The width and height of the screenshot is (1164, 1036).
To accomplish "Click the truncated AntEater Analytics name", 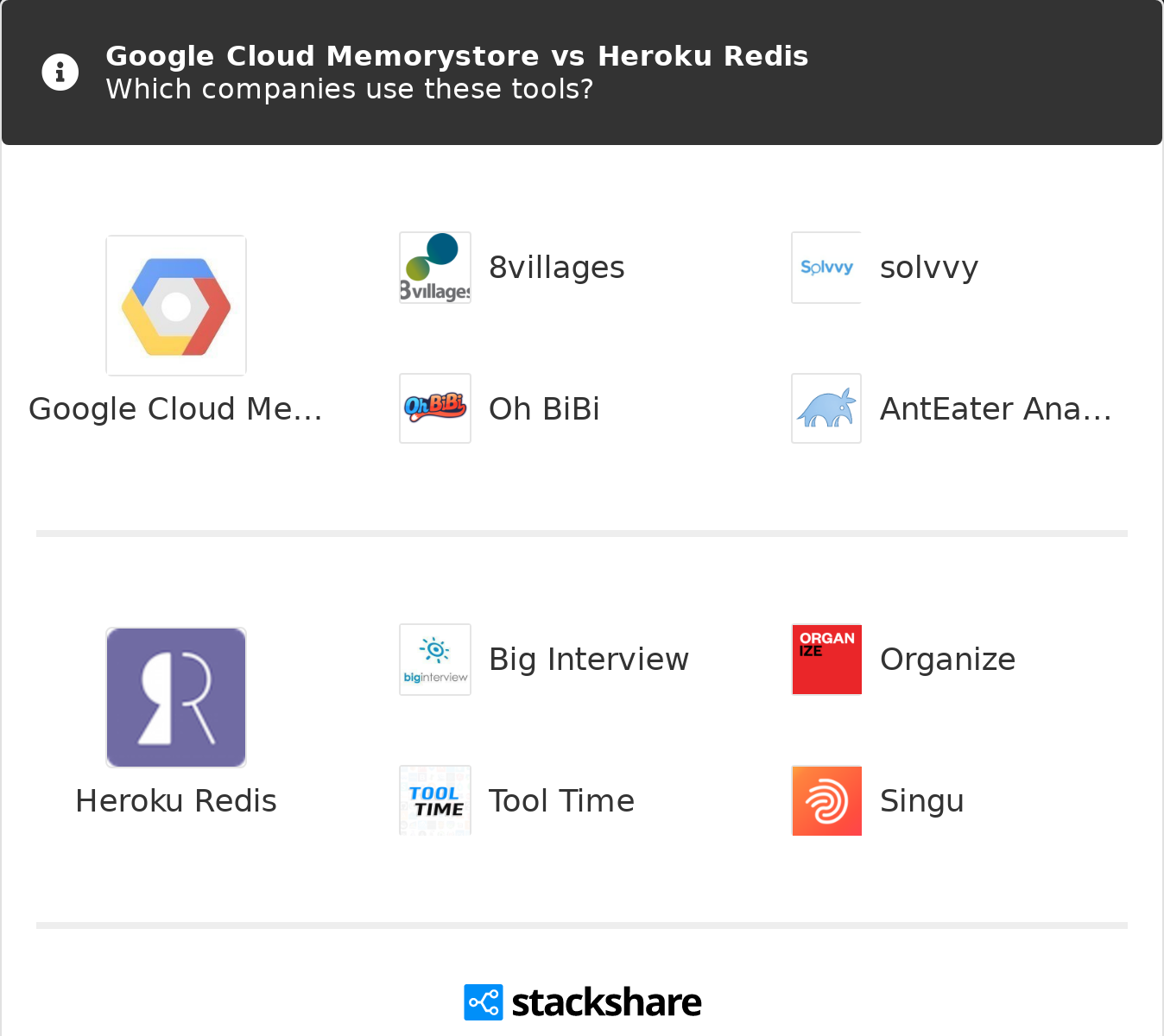I will 995,408.
